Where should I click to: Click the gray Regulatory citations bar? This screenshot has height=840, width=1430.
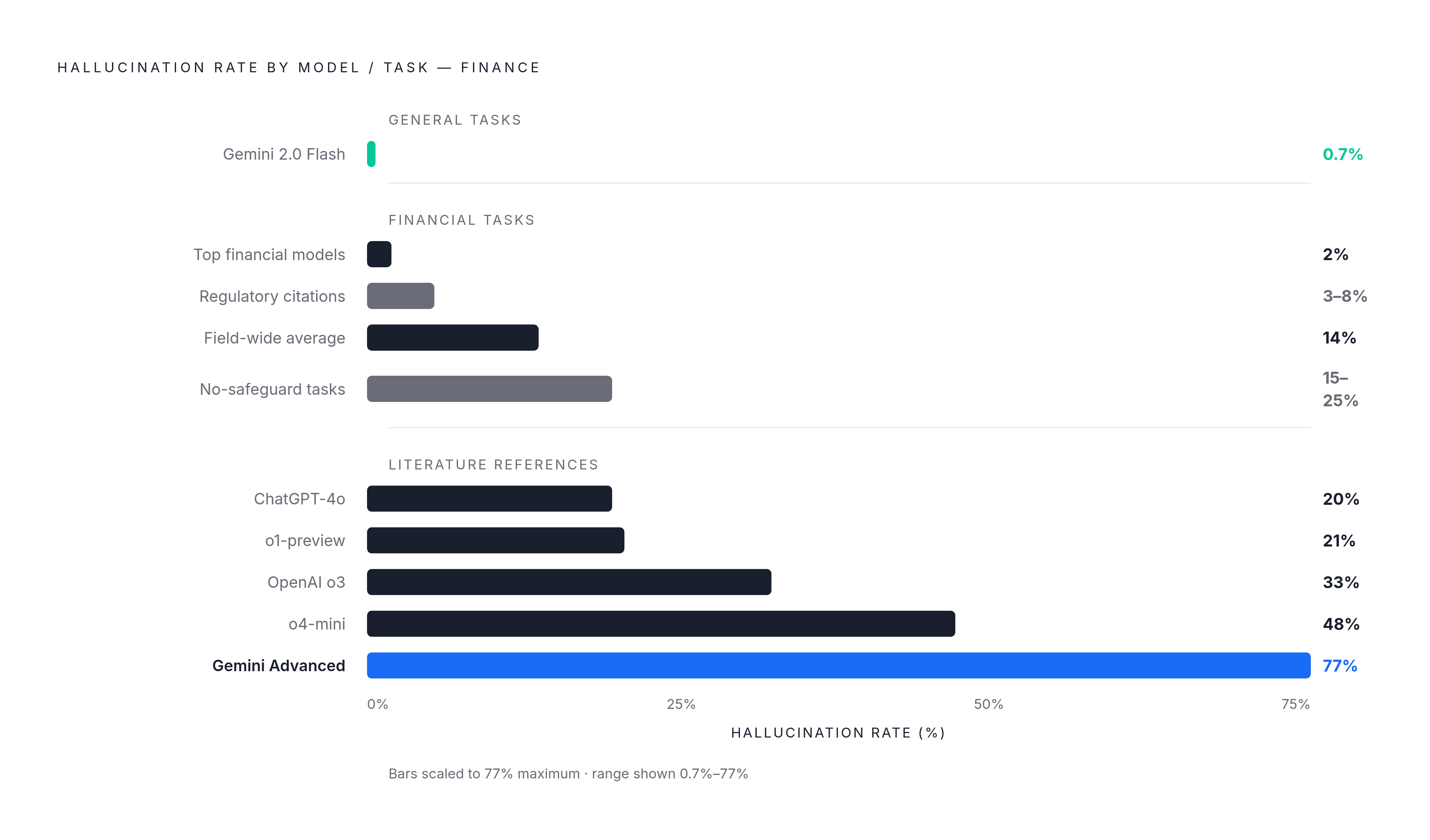[401, 296]
